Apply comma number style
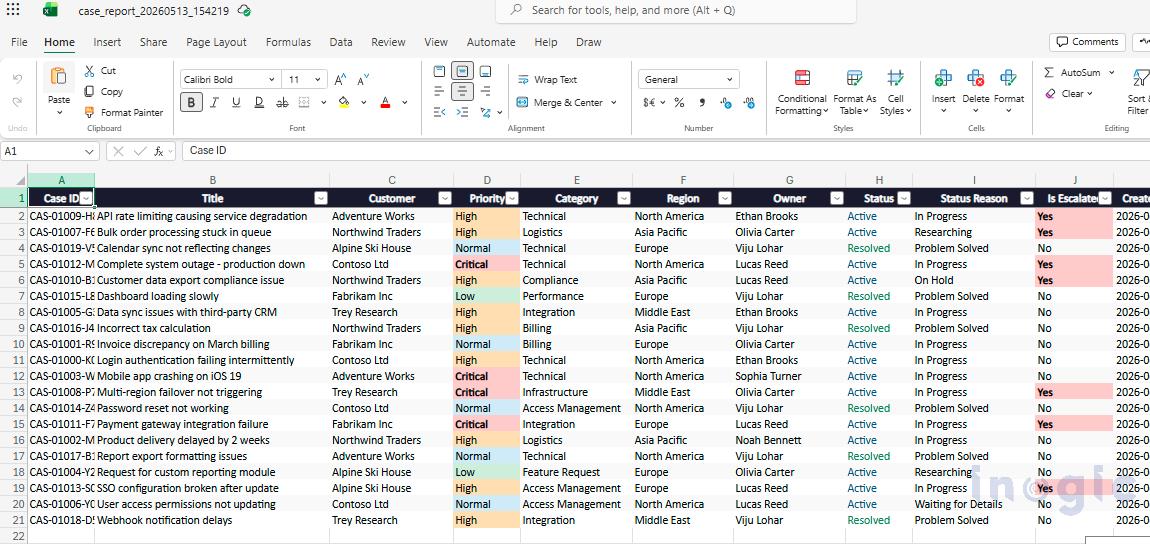The width and height of the screenshot is (1150, 544). 702,103
